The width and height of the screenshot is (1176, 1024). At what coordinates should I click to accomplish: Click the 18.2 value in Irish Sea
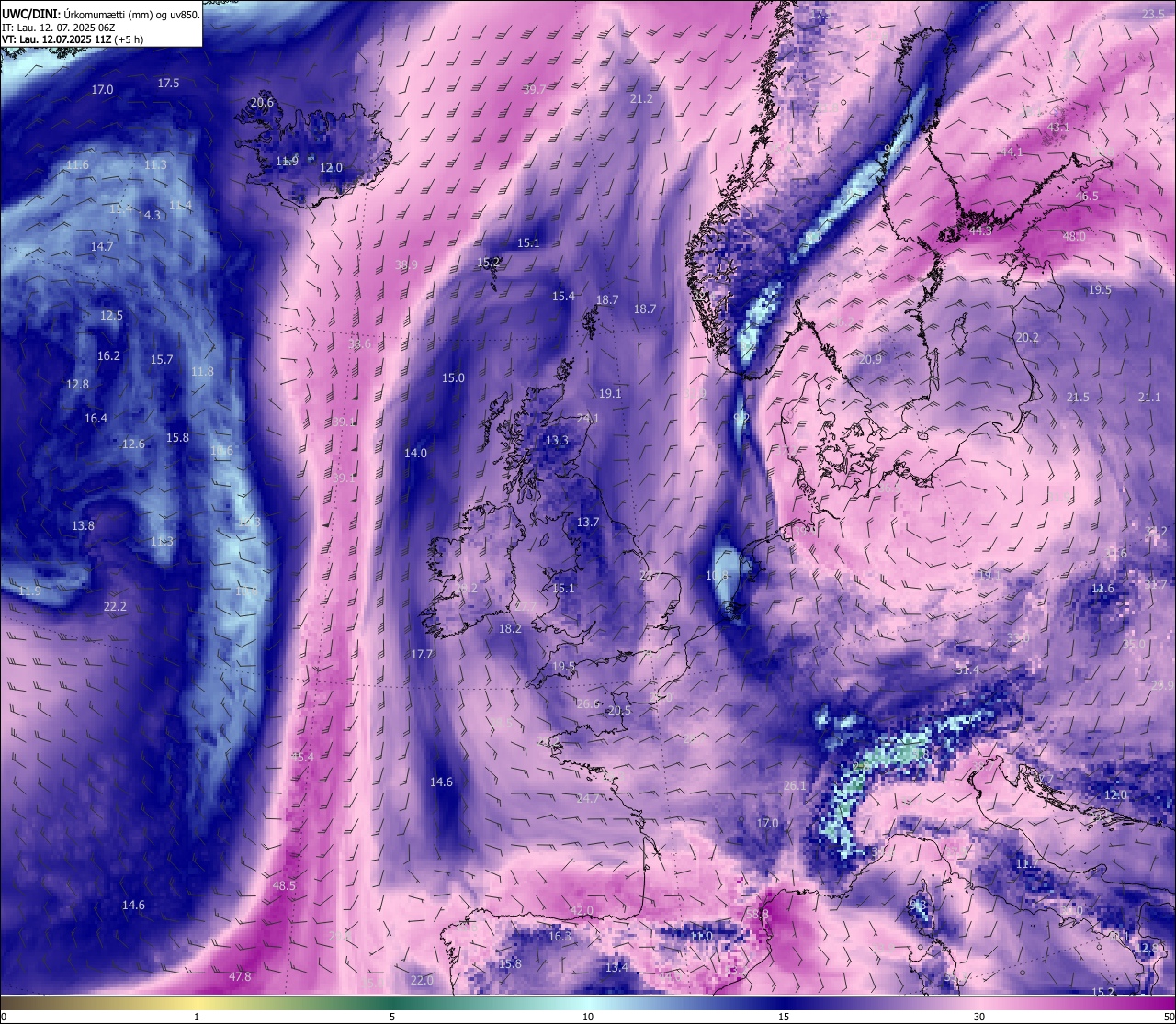coord(510,629)
